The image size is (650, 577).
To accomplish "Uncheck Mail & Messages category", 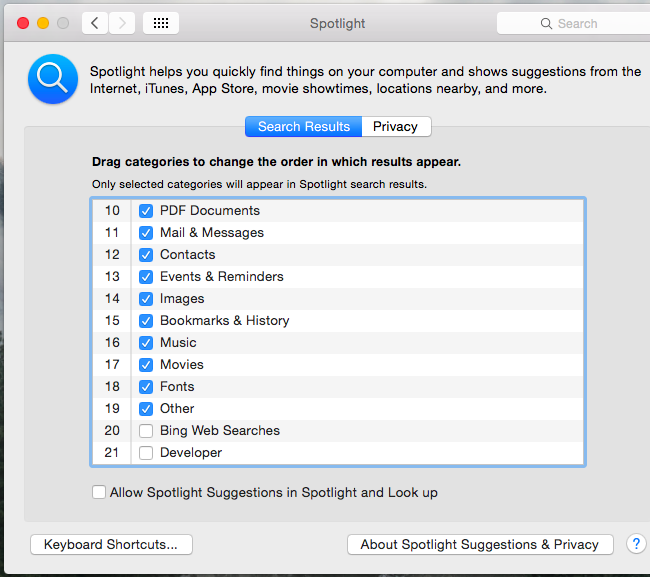I will (x=146, y=233).
